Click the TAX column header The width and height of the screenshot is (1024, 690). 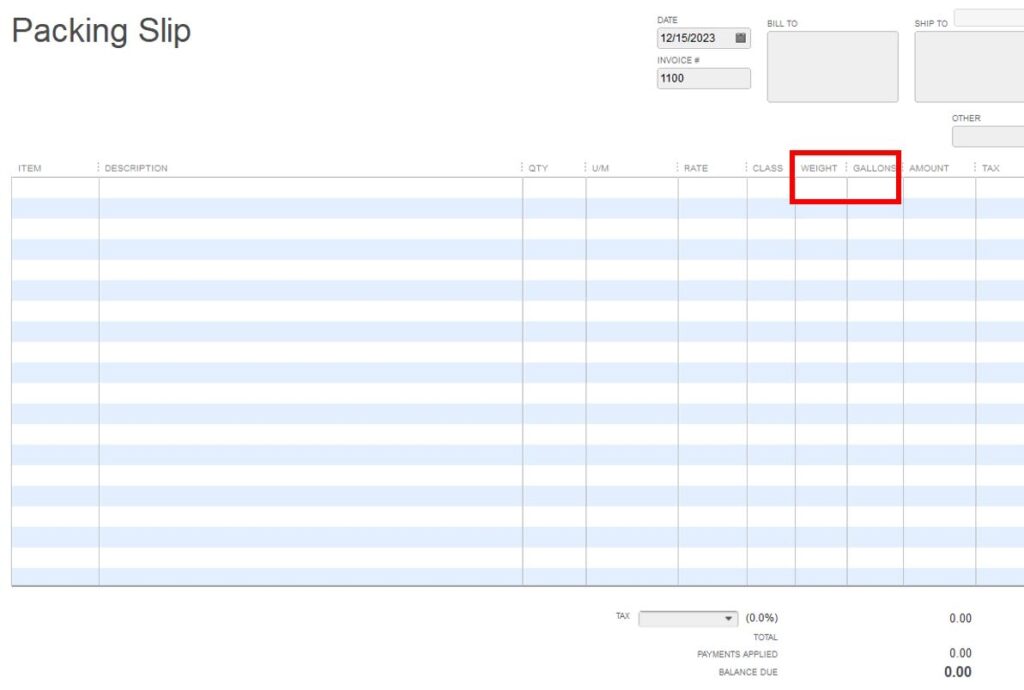pos(990,168)
